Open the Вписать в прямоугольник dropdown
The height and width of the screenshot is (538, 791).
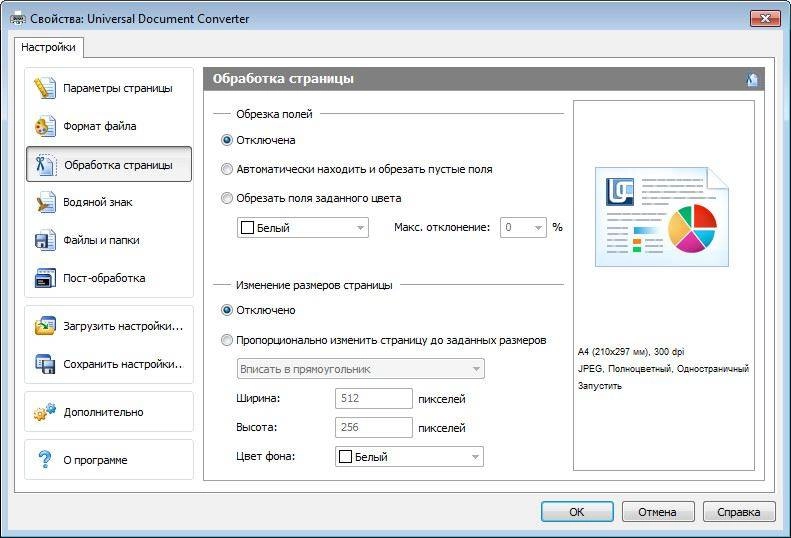tap(361, 369)
